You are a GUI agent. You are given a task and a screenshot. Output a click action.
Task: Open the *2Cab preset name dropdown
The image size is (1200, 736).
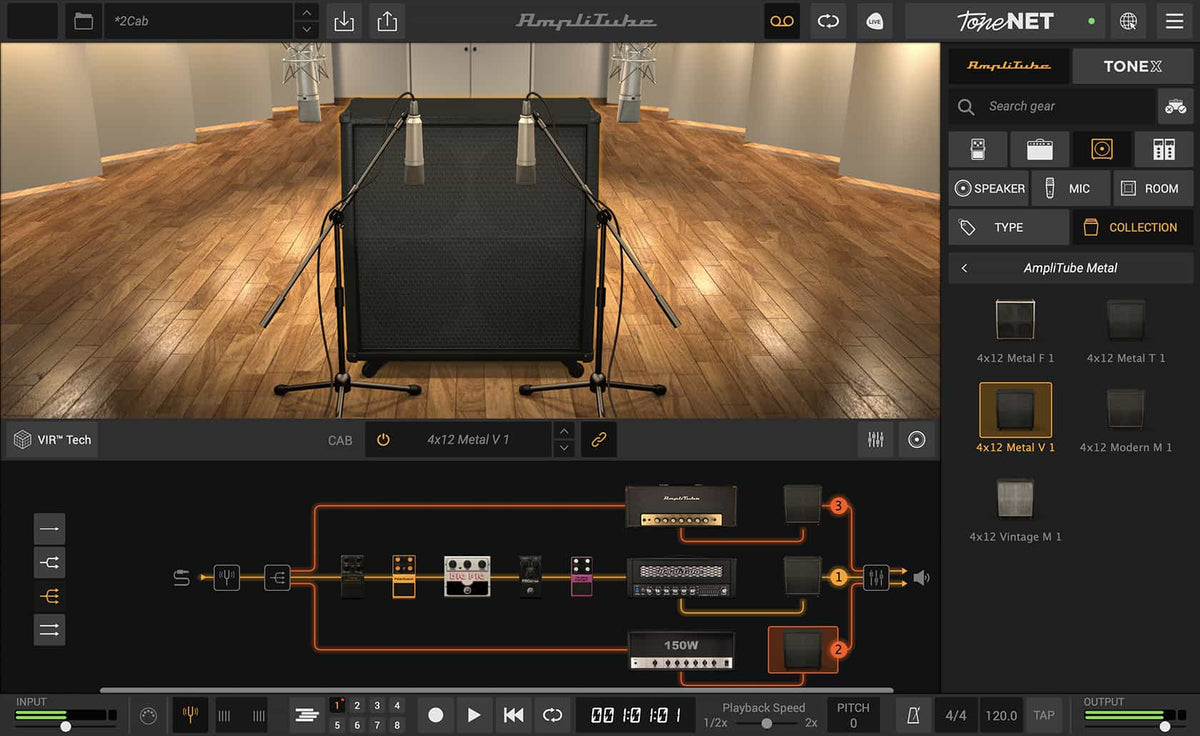pyautogui.click(x=200, y=21)
